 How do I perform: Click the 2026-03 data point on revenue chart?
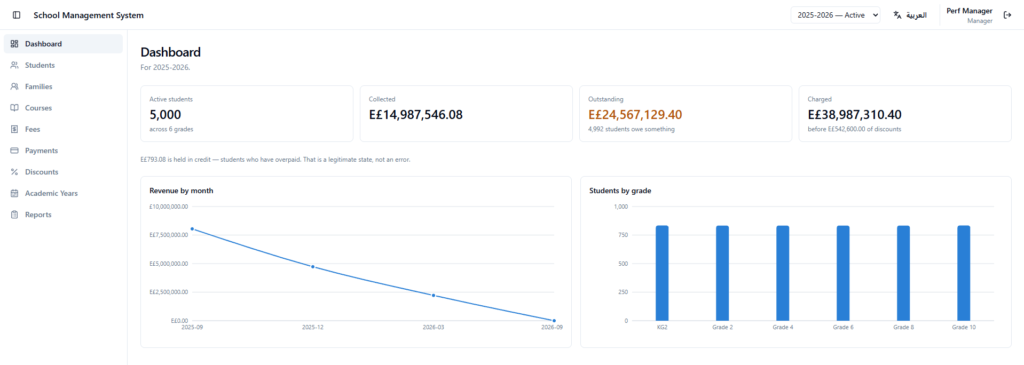(x=434, y=295)
